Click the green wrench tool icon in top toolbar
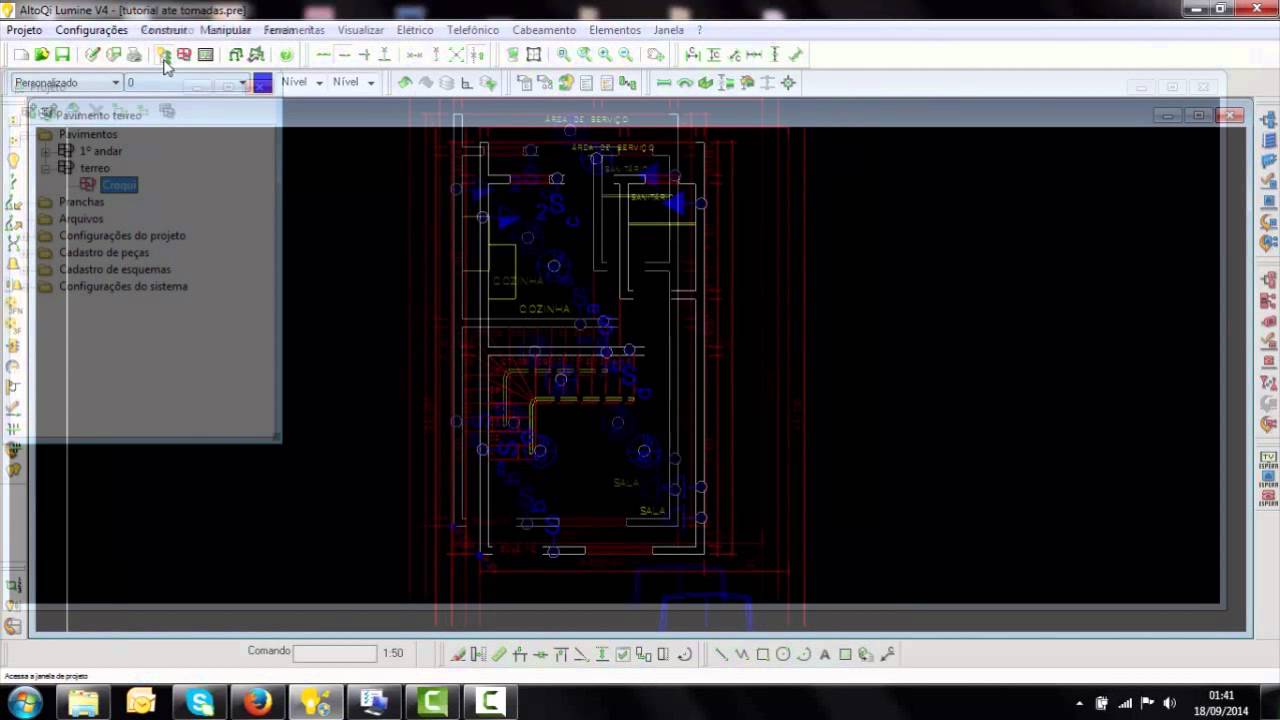The width and height of the screenshot is (1280, 720). 796,55
